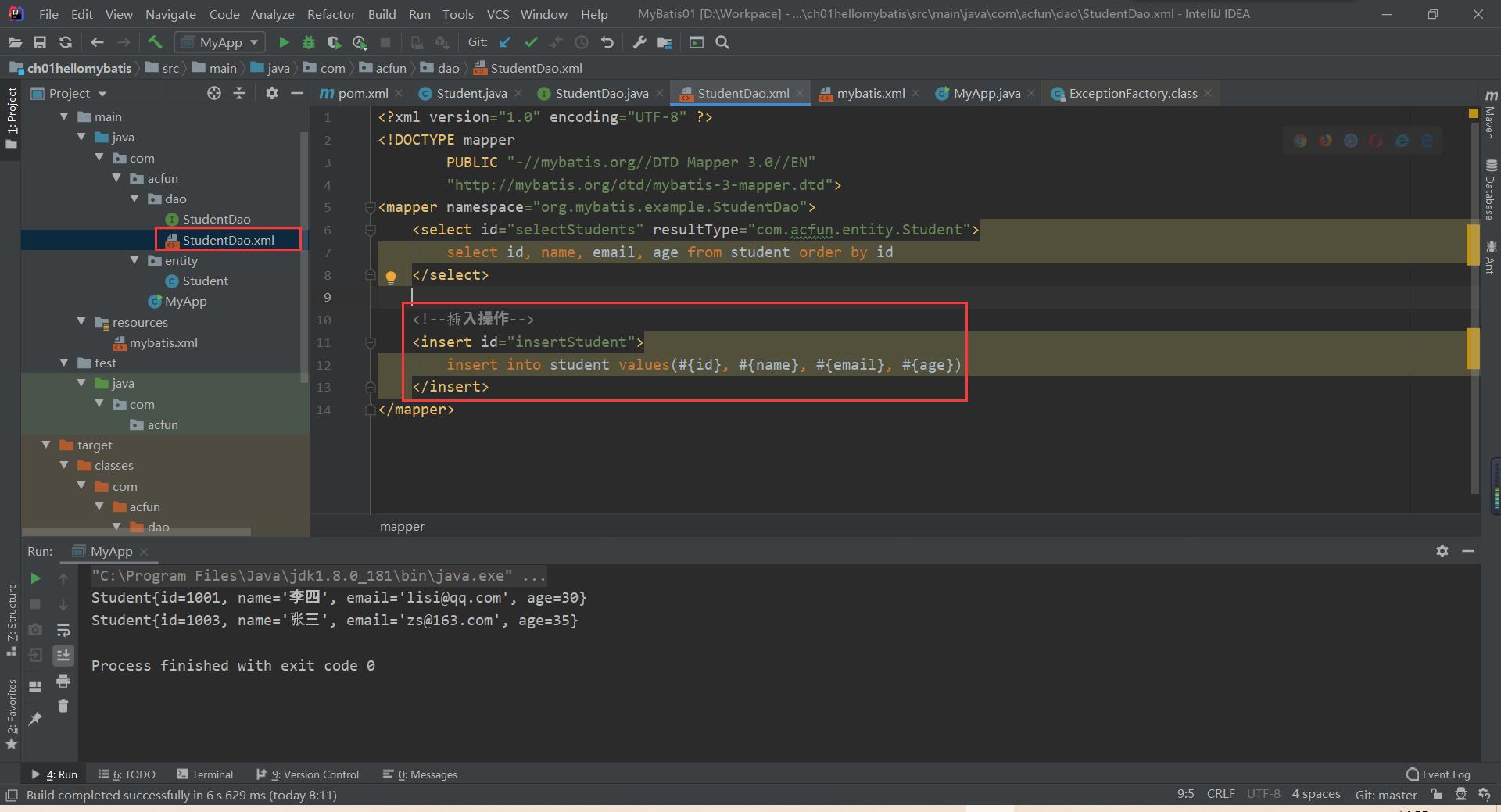Viewport: 1501px width, 812px height.
Task: Open Project panel gear options
Action: (271, 93)
